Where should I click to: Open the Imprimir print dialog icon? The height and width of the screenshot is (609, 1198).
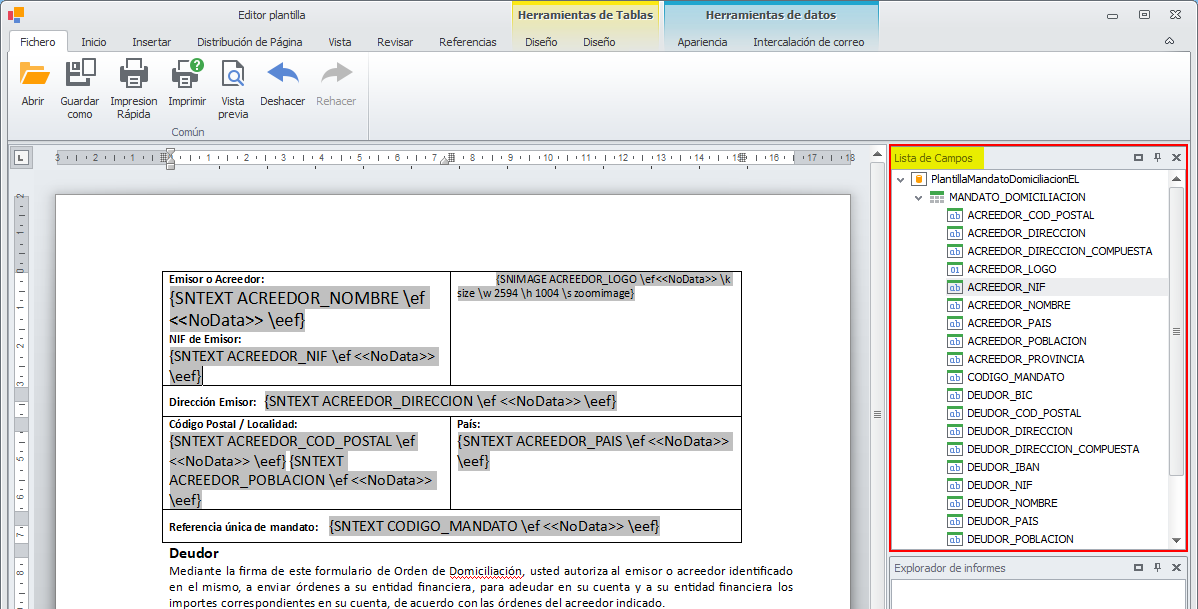(186, 75)
